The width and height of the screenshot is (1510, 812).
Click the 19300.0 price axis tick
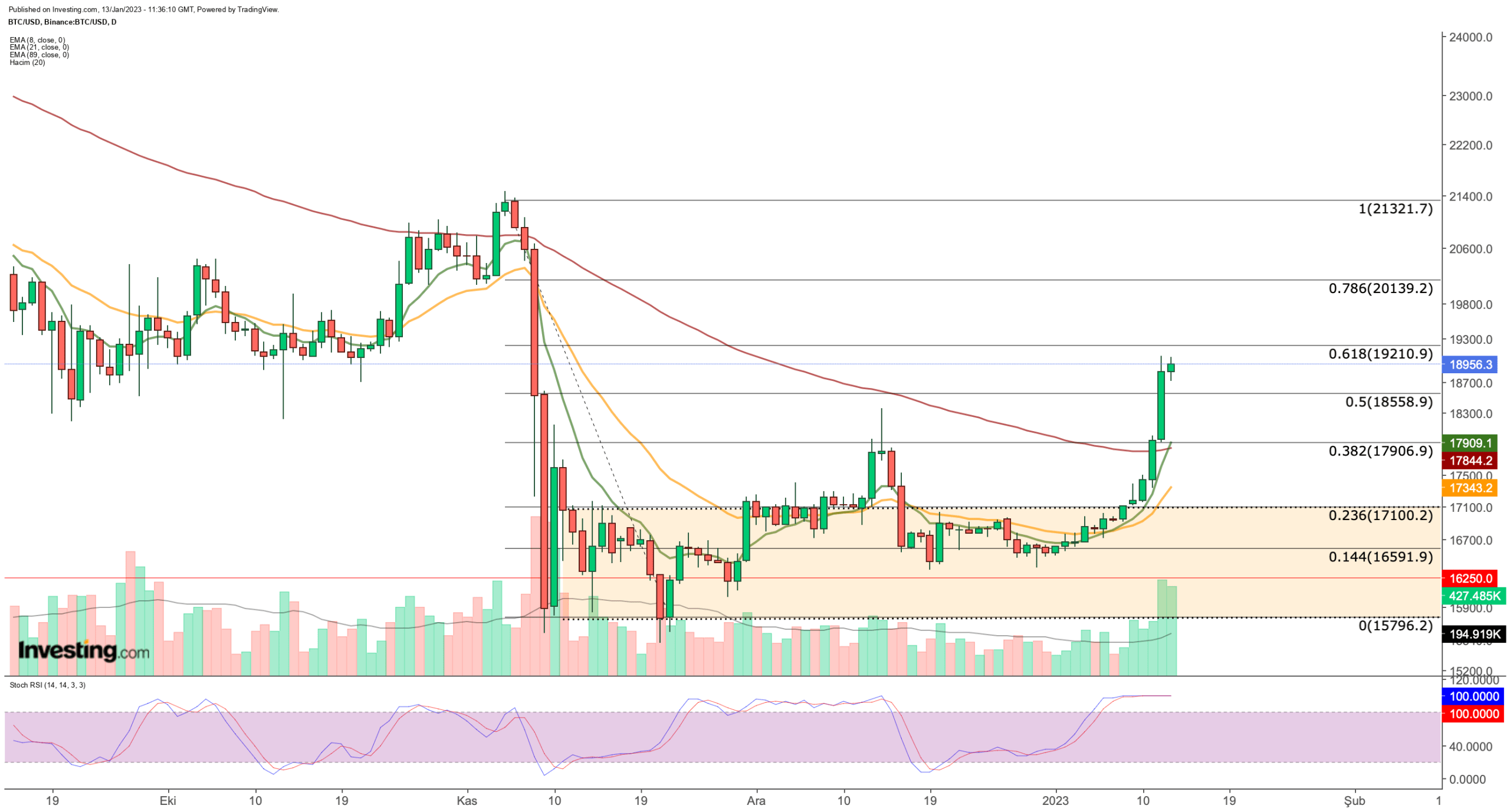1470,339
